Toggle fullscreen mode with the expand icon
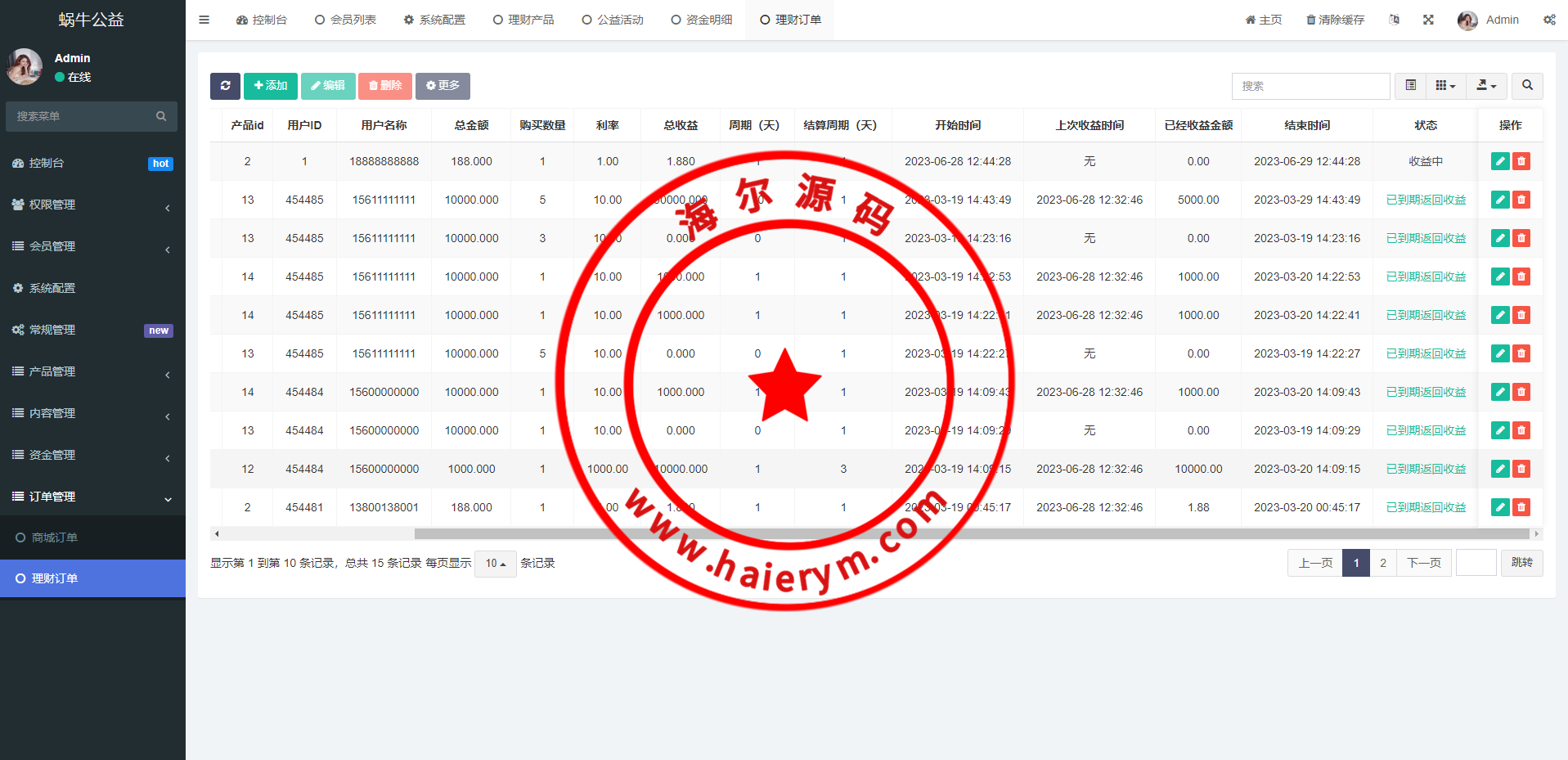Image resolution: width=1568 pixels, height=760 pixels. click(x=1428, y=20)
